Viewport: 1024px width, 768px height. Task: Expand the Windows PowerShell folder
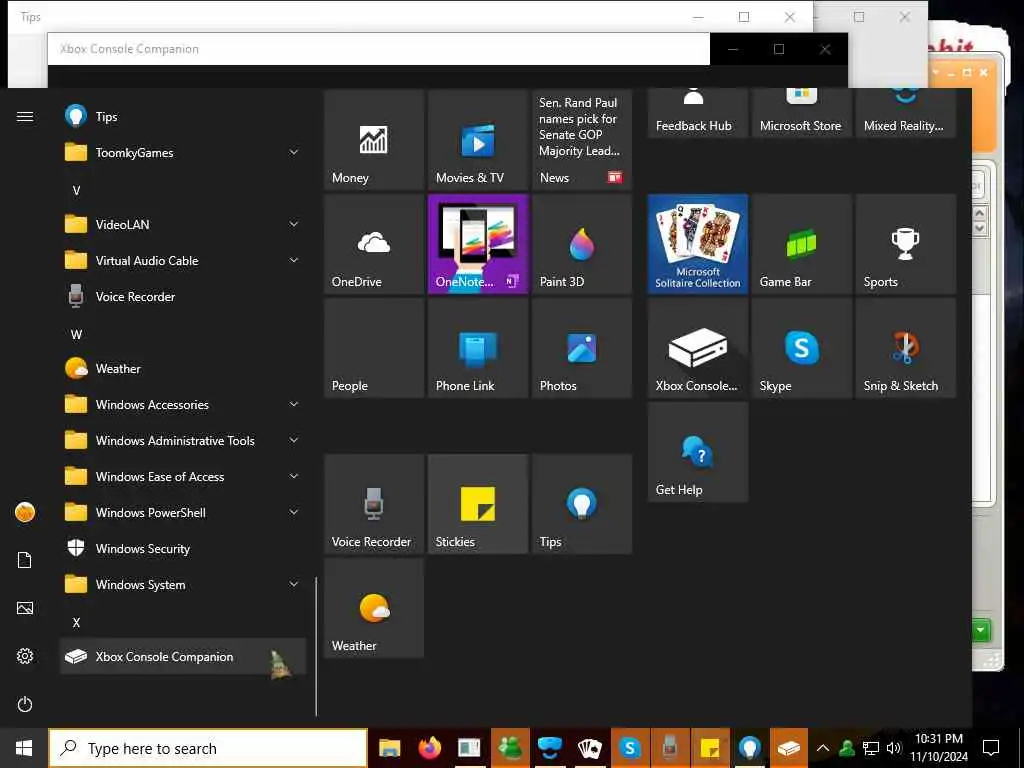click(183, 513)
